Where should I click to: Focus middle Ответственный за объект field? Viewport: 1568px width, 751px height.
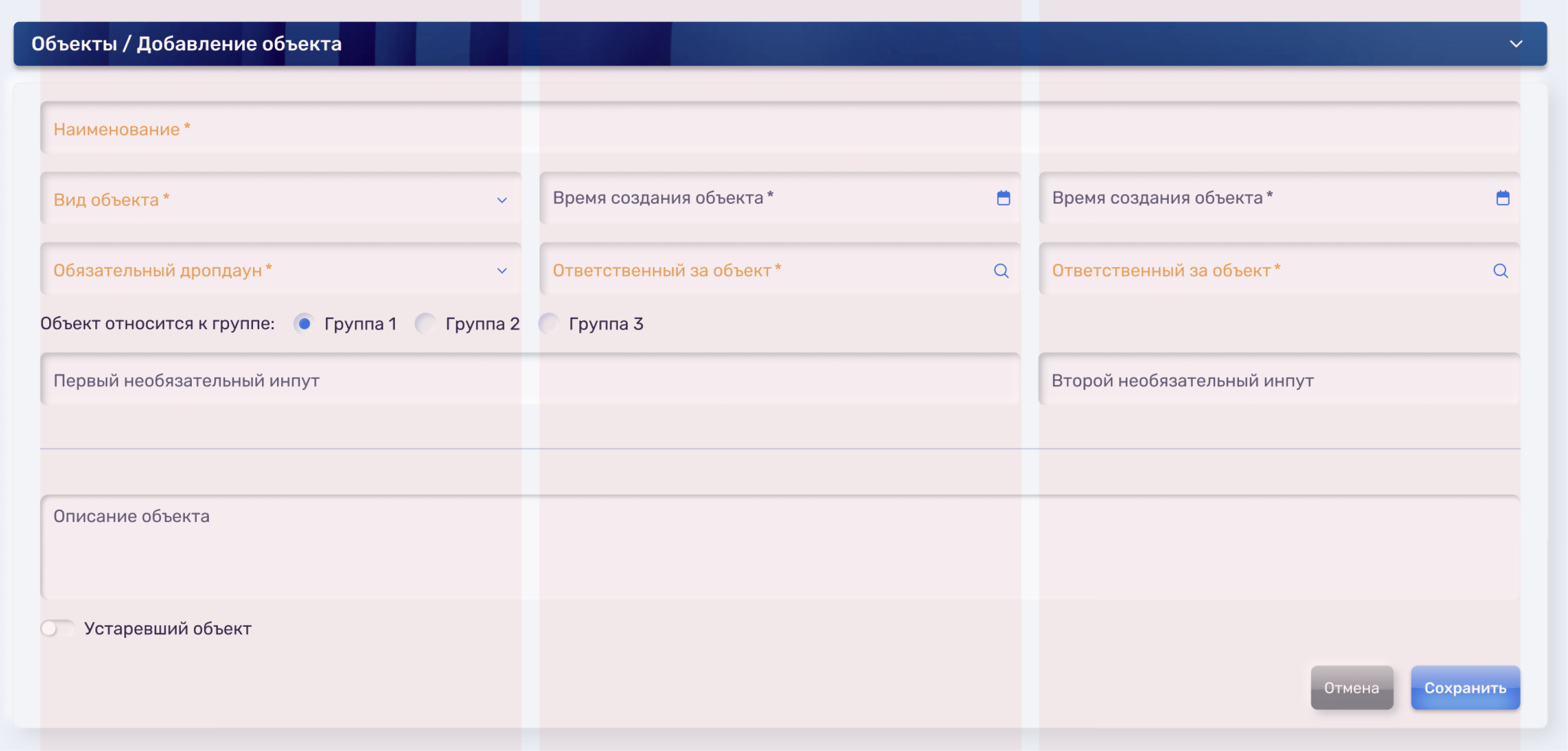pyautogui.click(x=780, y=269)
